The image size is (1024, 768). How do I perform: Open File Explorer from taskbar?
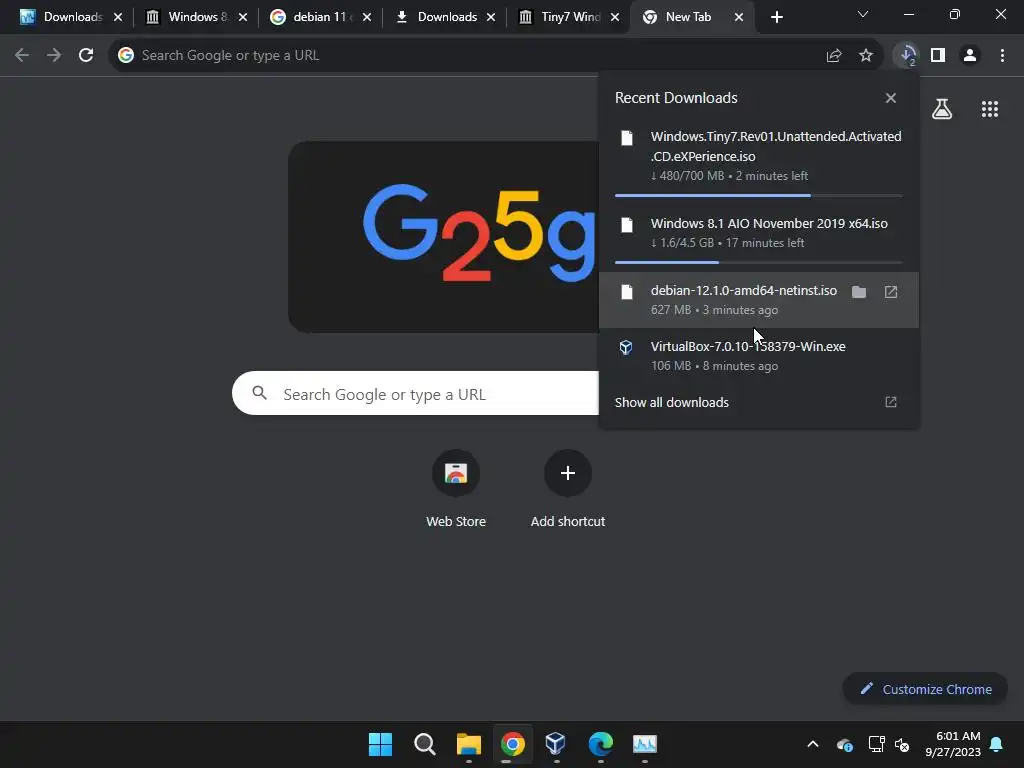pos(468,744)
